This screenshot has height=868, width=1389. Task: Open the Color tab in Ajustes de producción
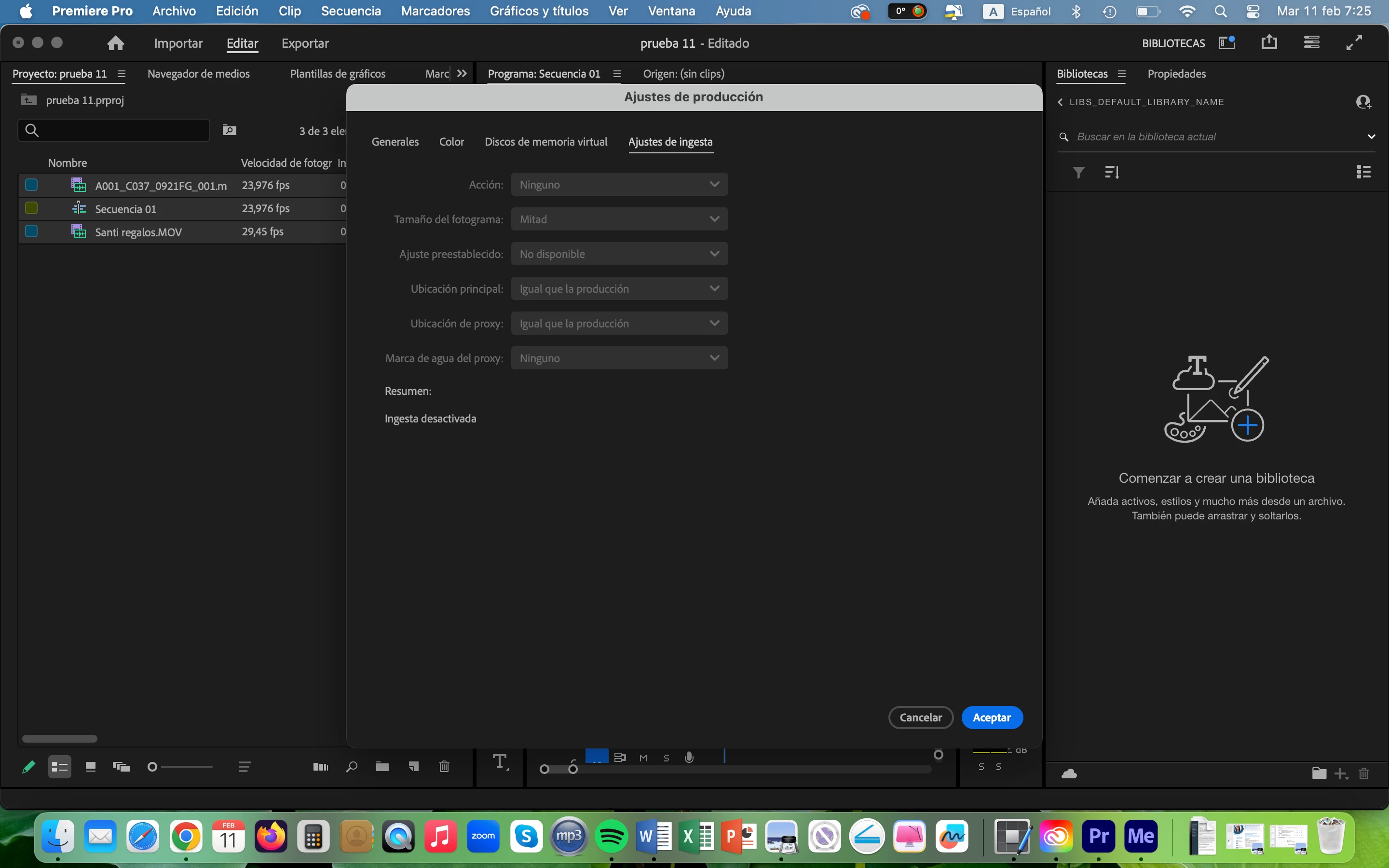(452, 142)
